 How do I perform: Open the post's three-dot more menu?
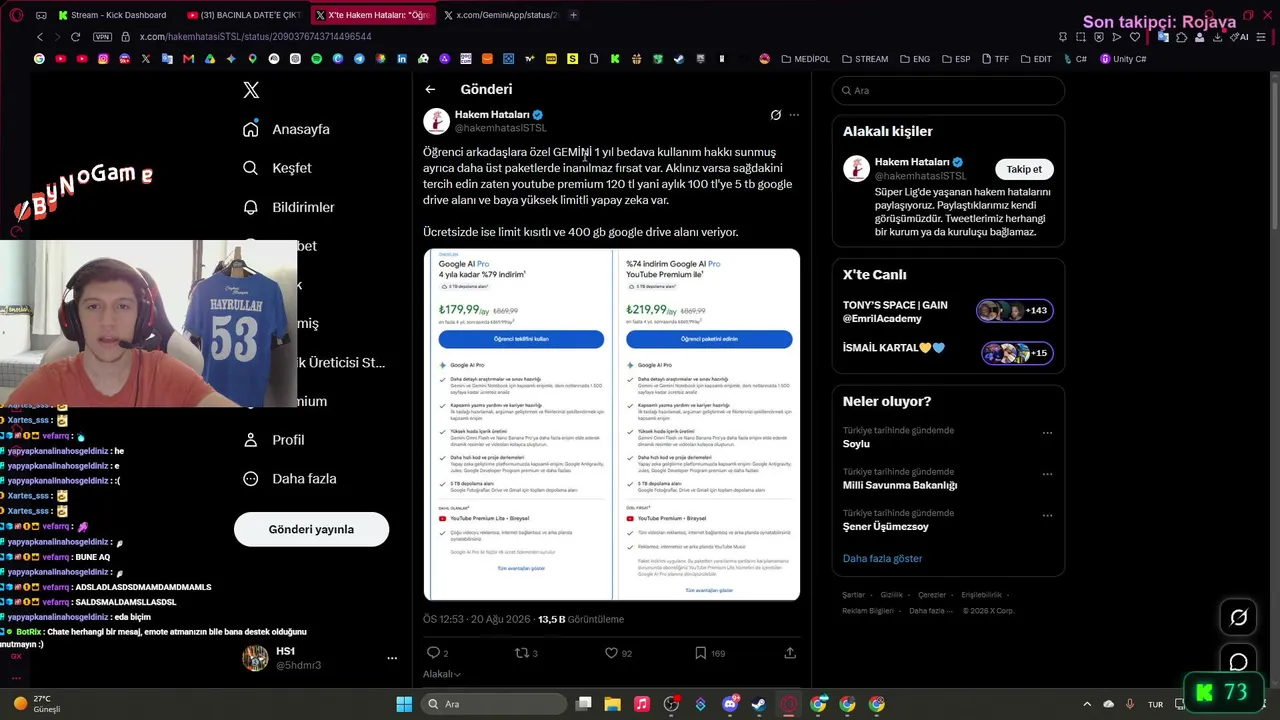pos(794,115)
